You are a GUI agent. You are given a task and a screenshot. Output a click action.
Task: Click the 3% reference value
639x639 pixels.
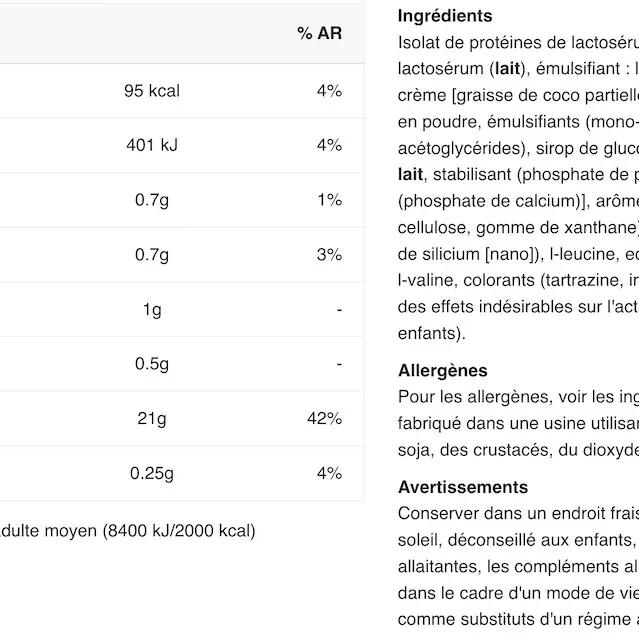click(x=330, y=255)
